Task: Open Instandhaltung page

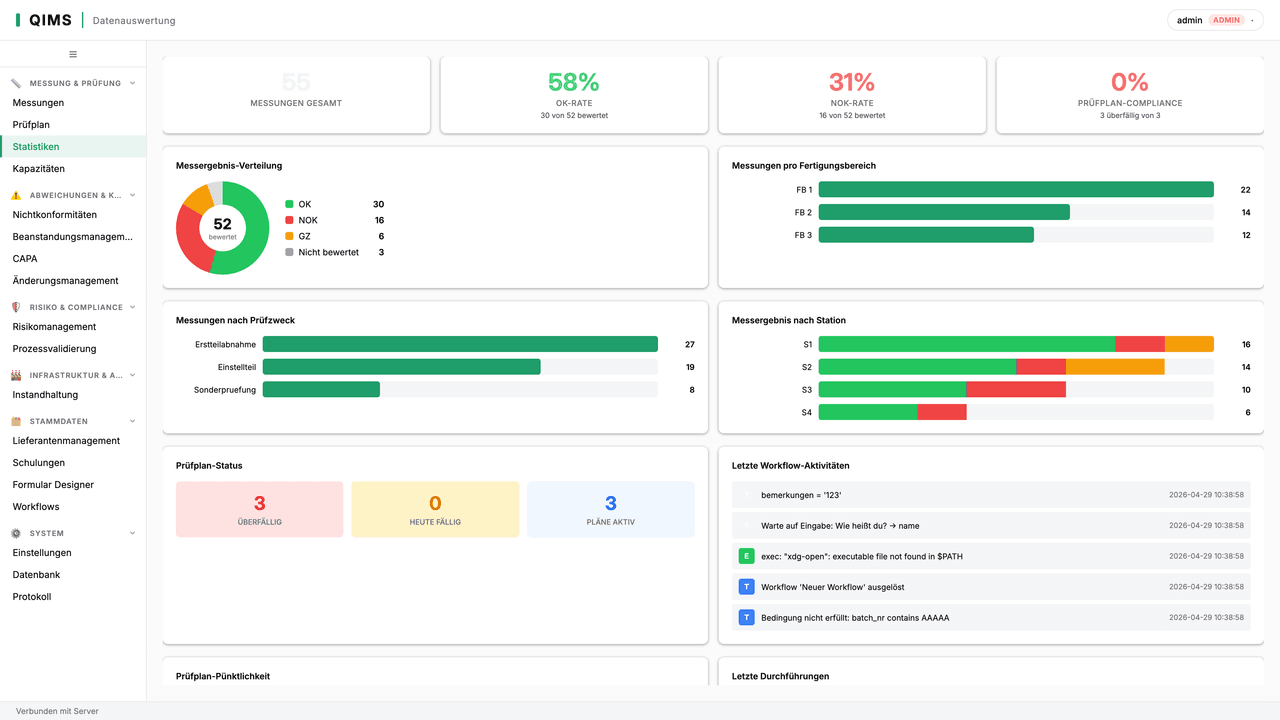Action: [x=73, y=395]
